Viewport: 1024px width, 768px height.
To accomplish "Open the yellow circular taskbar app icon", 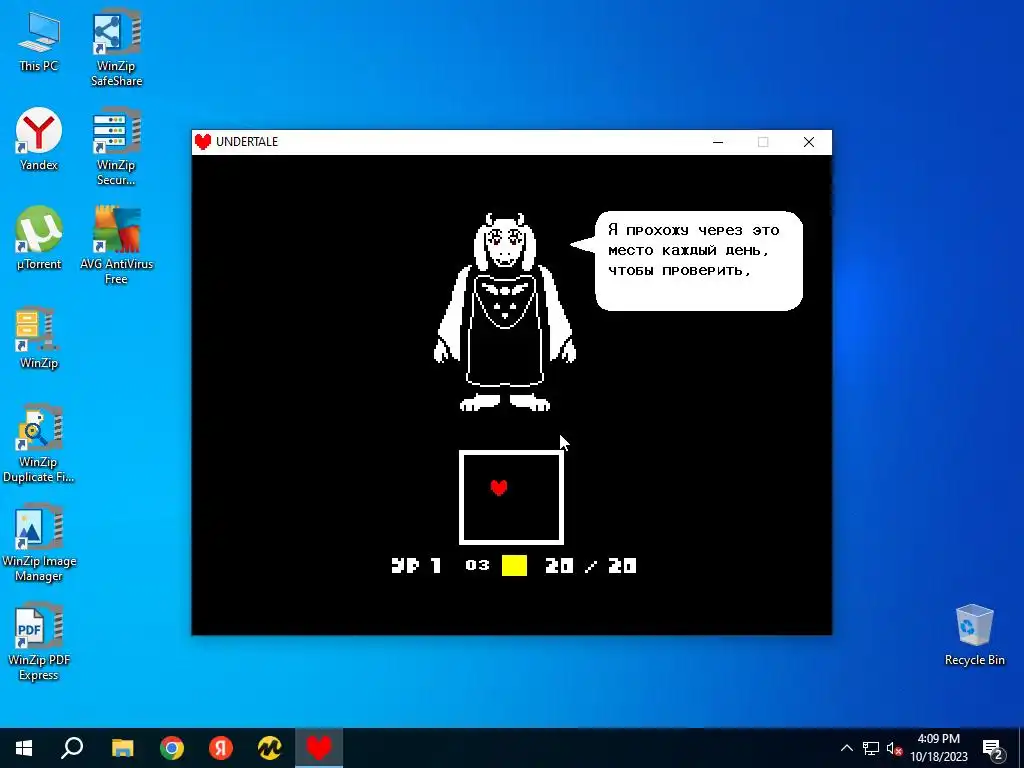I will [270, 748].
